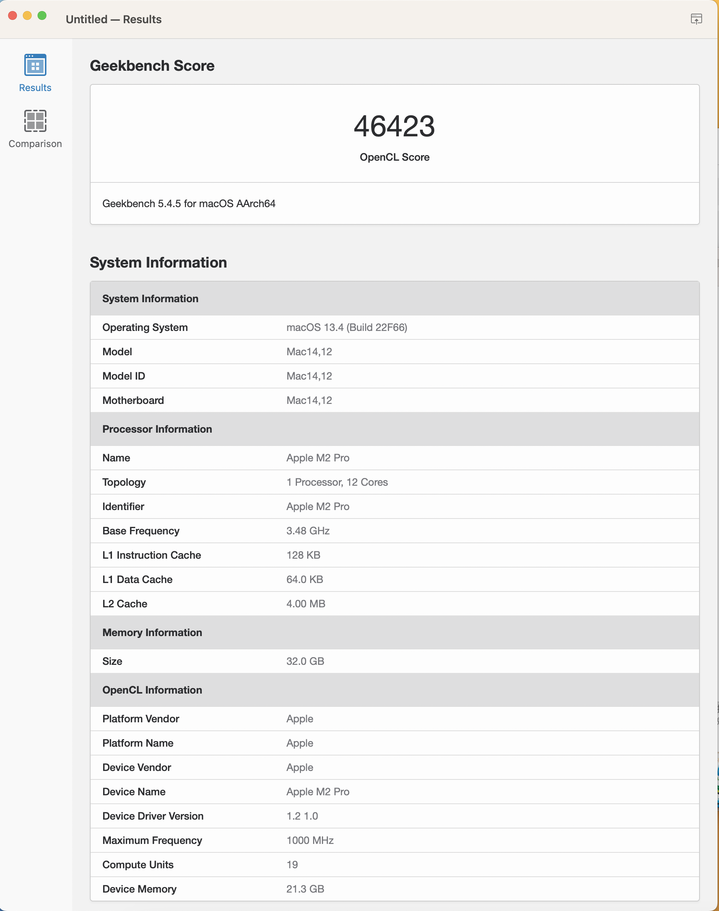Click '1 Processor, 12 Cores' topology value

tap(337, 483)
